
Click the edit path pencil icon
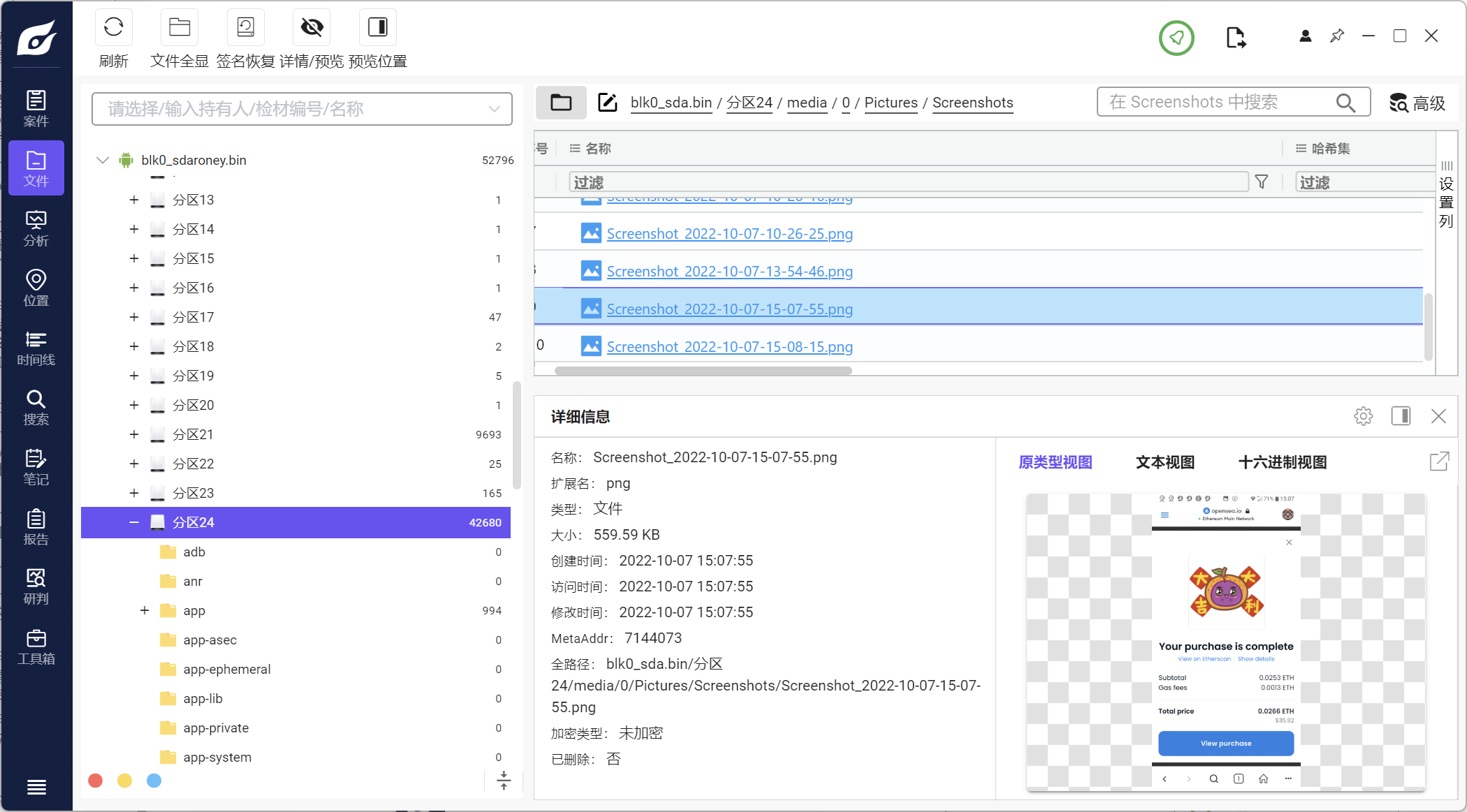[x=608, y=103]
